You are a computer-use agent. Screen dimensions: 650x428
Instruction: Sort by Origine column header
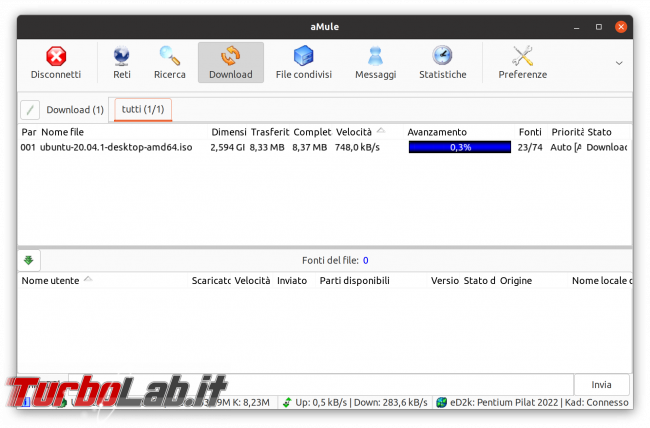click(516, 281)
